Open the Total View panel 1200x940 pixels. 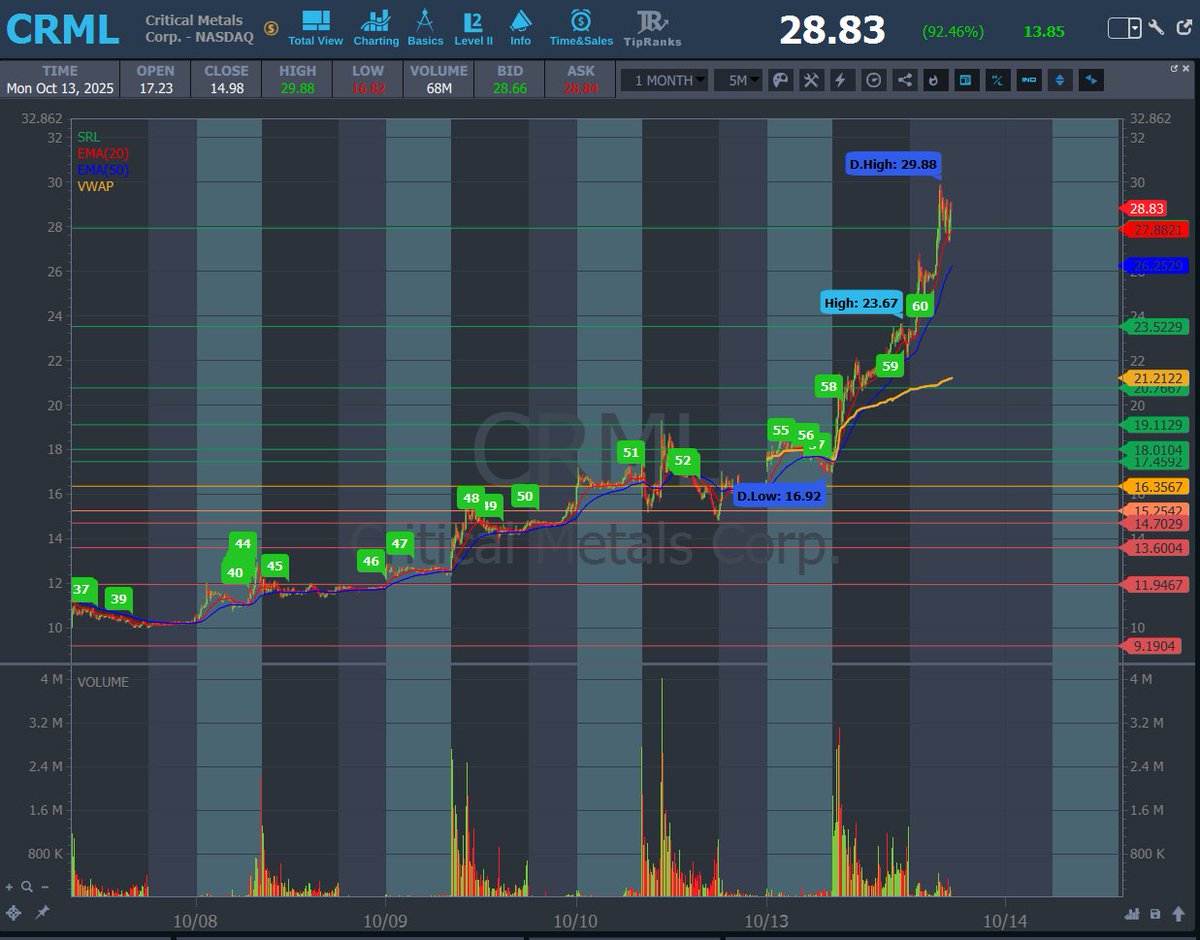click(x=315, y=28)
